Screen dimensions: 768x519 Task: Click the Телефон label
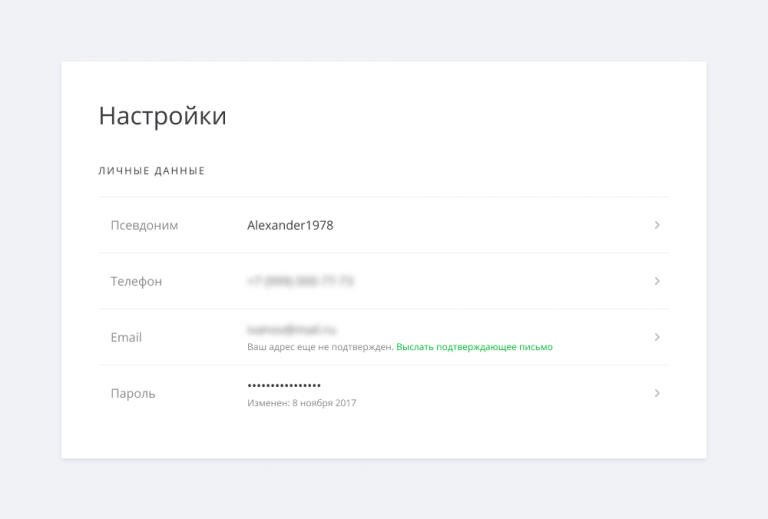(136, 281)
